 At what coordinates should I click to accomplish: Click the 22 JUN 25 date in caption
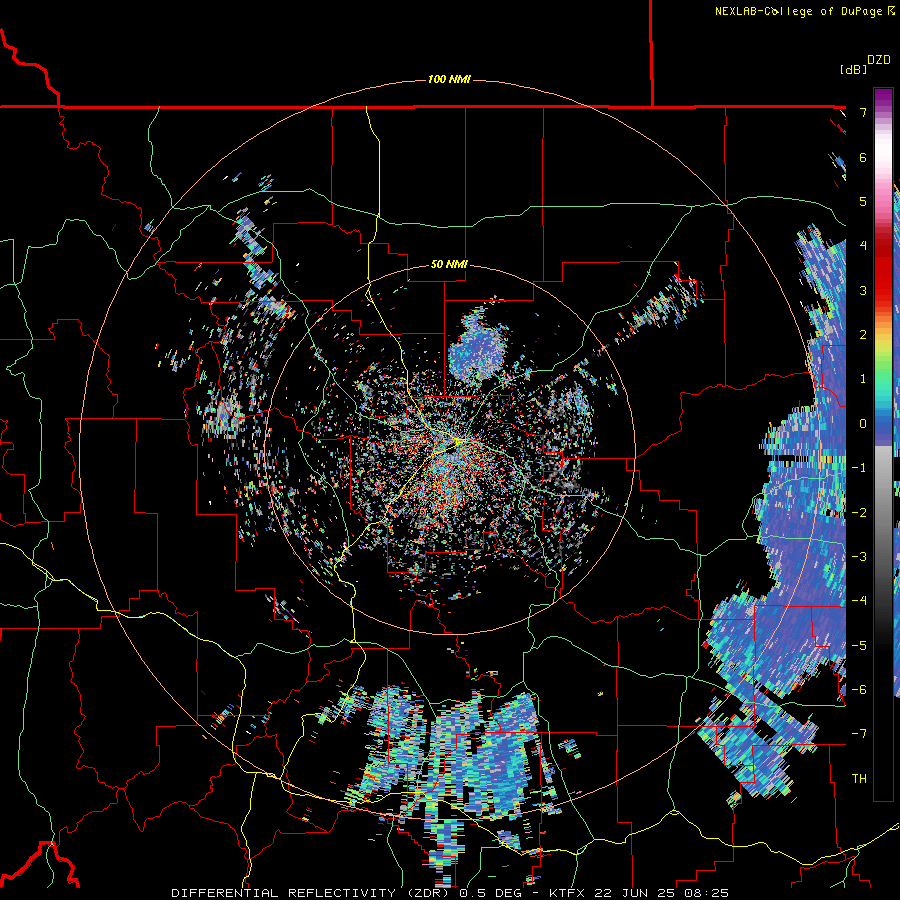(x=635, y=893)
